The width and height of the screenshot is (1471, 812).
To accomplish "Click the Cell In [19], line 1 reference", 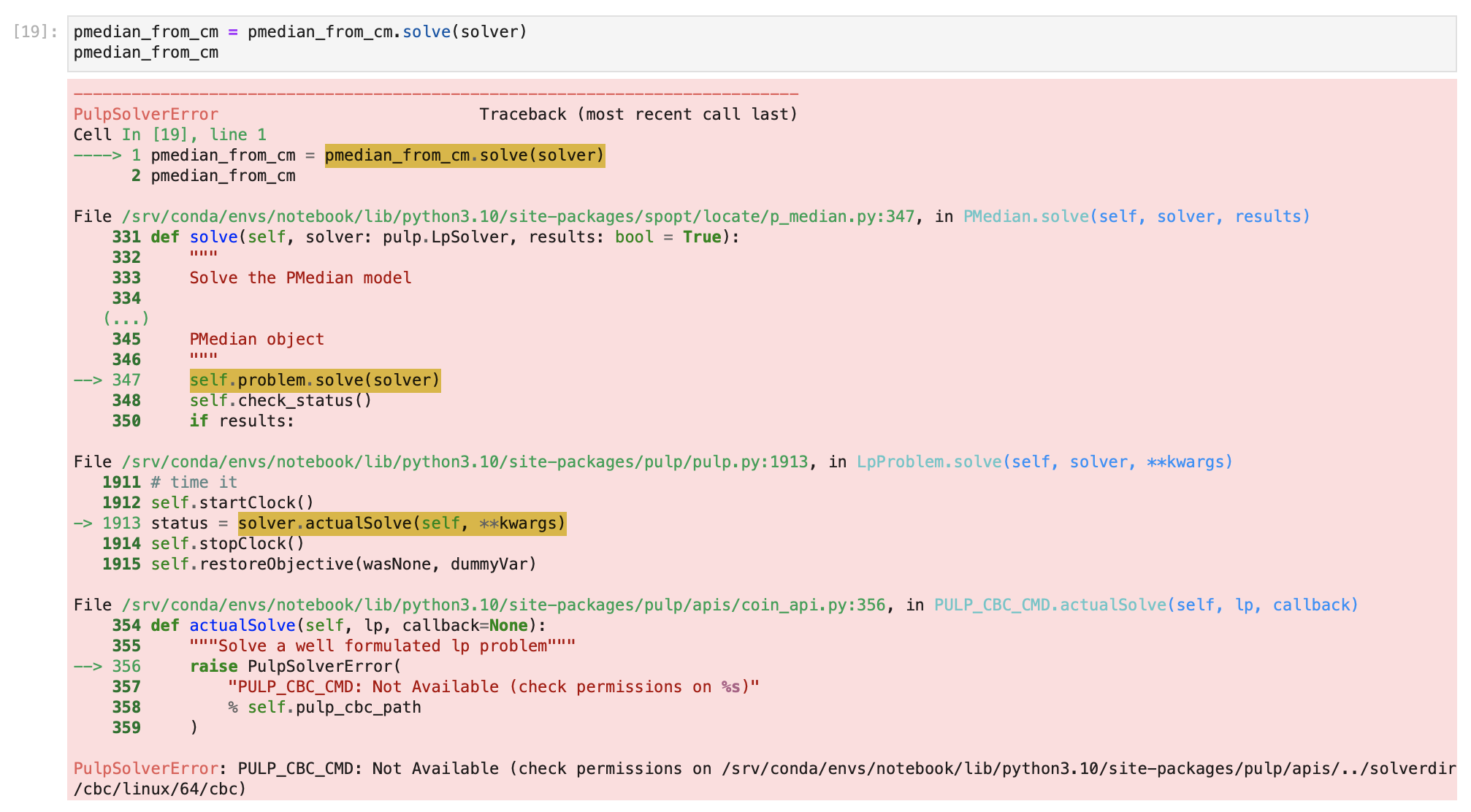I will pos(169,134).
